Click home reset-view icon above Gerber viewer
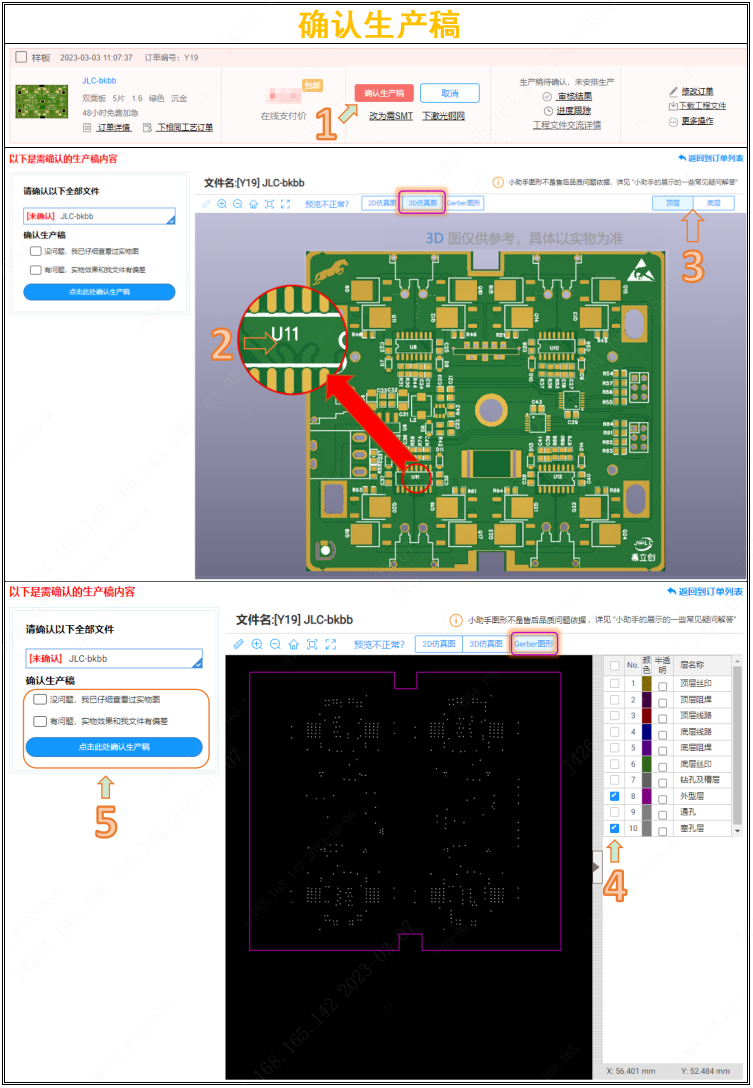This screenshot has height=1088, width=753. (293, 645)
